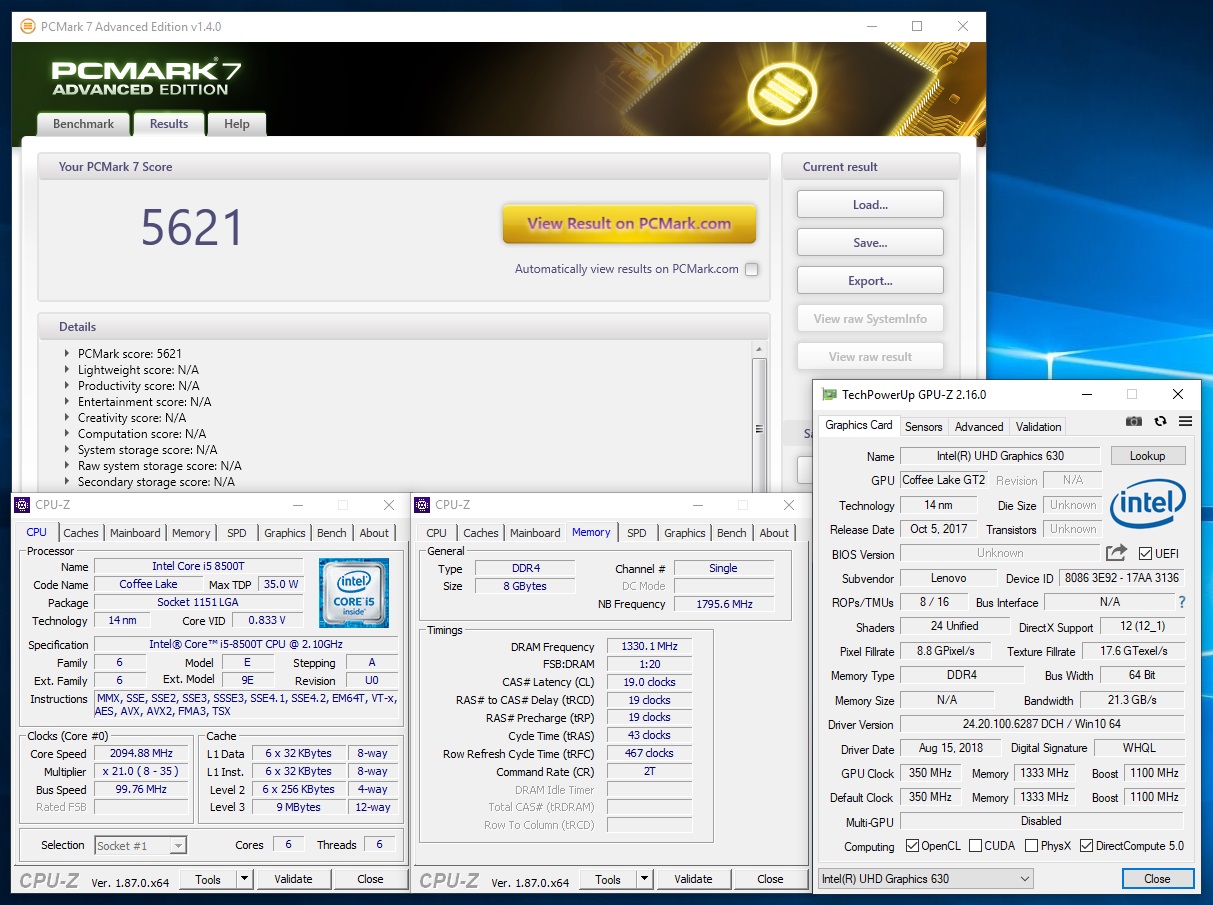
Task: Click the Tools button in the Memory CPU-Z window
Action: coord(608,879)
